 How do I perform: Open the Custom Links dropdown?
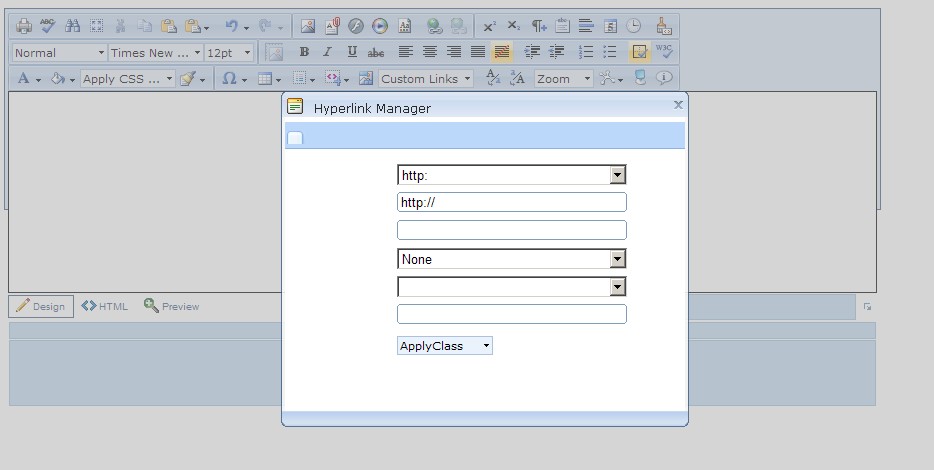pos(426,79)
